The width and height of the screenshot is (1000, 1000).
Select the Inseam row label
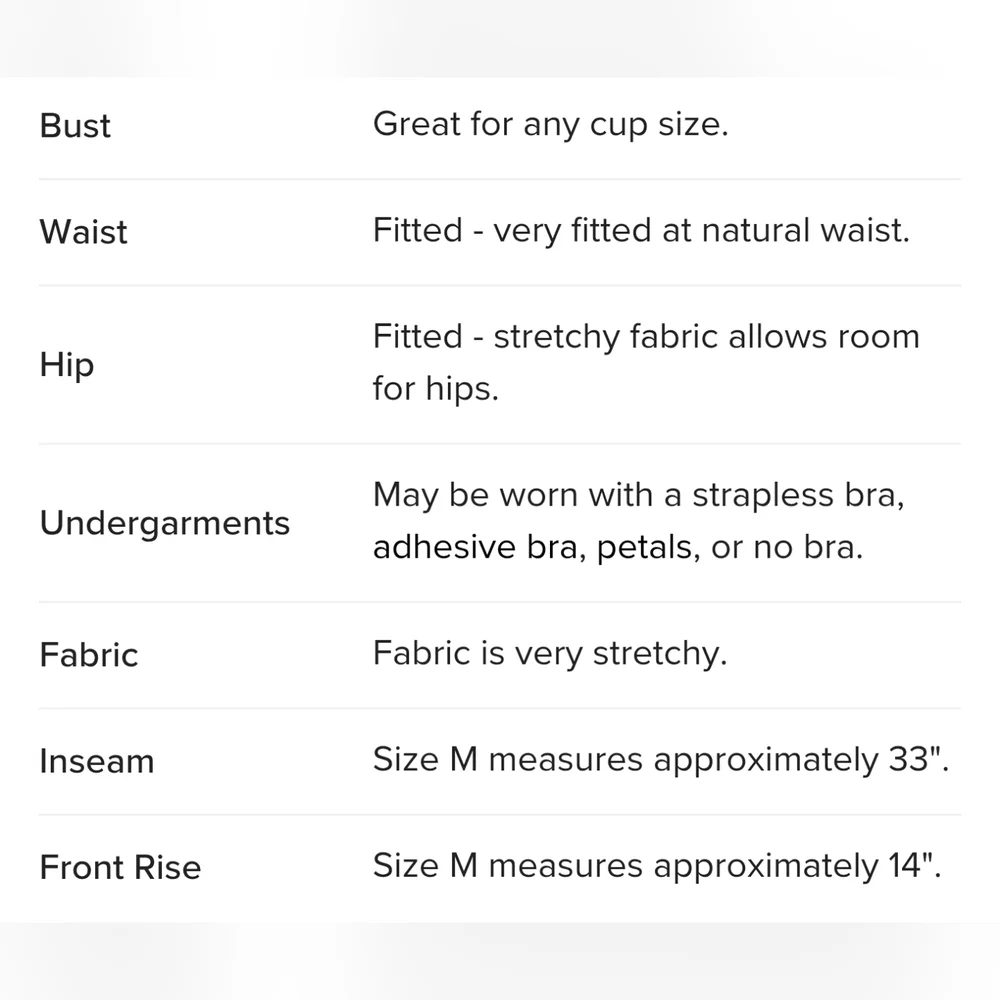tap(97, 761)
